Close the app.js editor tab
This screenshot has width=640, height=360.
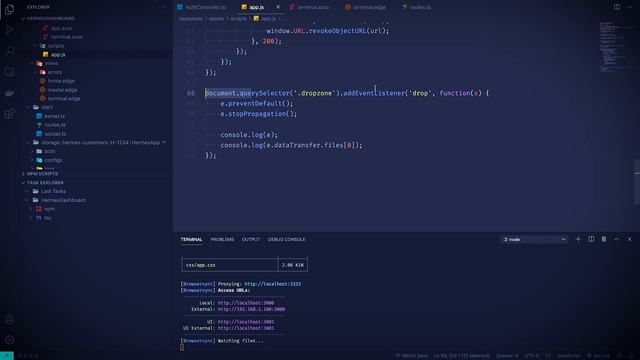(278, 7)
